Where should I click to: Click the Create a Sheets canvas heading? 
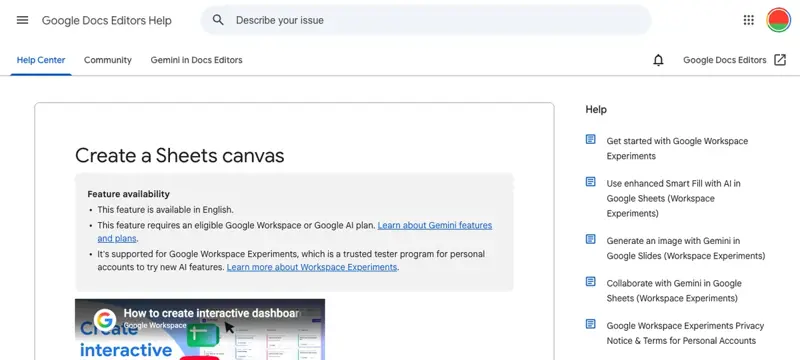(x=180, y=156)
